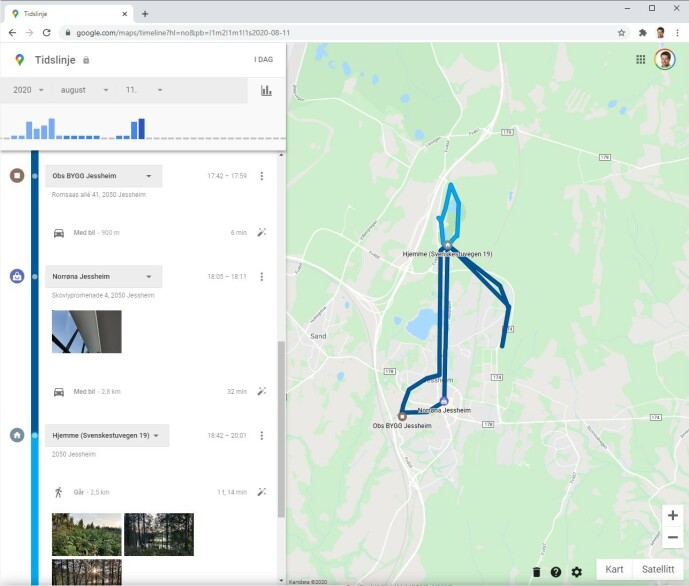
Task: Expand the Norrøna Jessheim place dropdown
Action: (104, 276)
